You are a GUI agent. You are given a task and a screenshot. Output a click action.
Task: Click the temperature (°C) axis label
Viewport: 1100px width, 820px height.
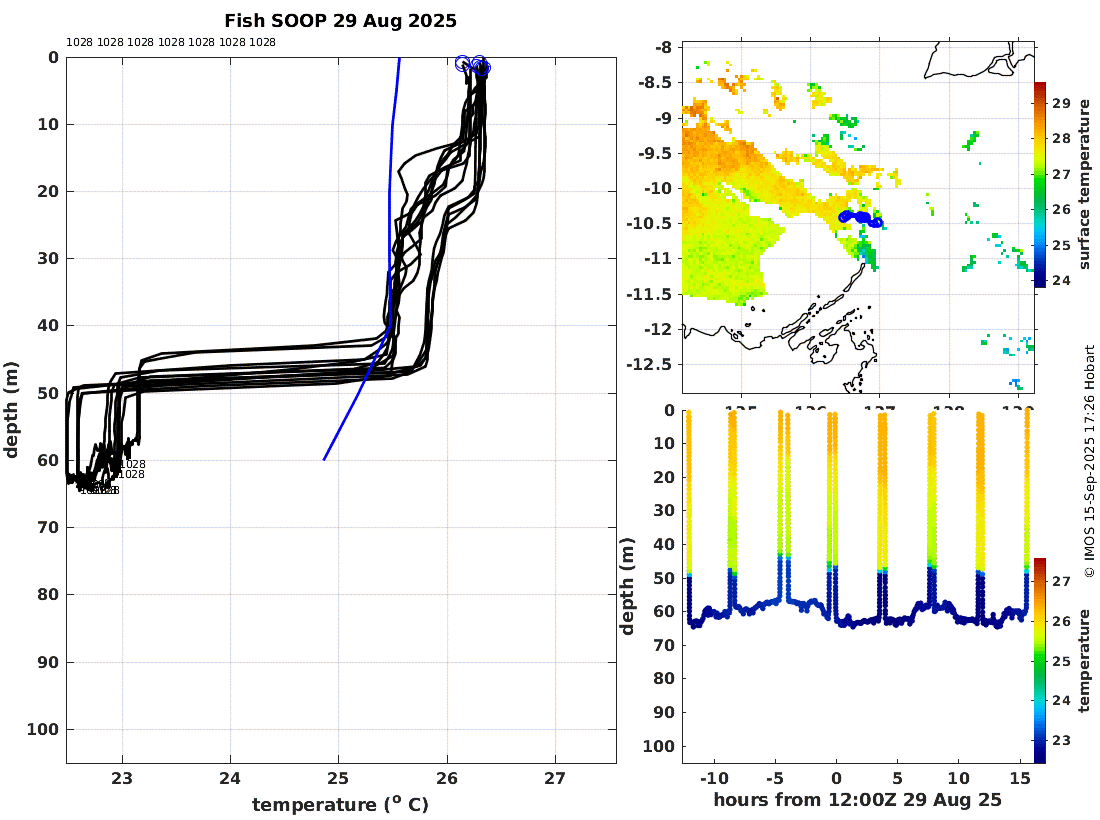340,804
